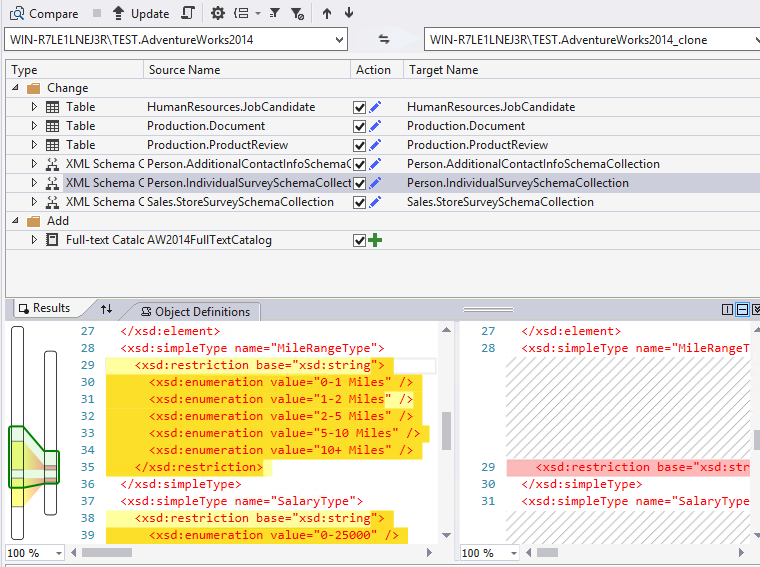Open right pane zoom percentage dropdown

tap(513, 553)
